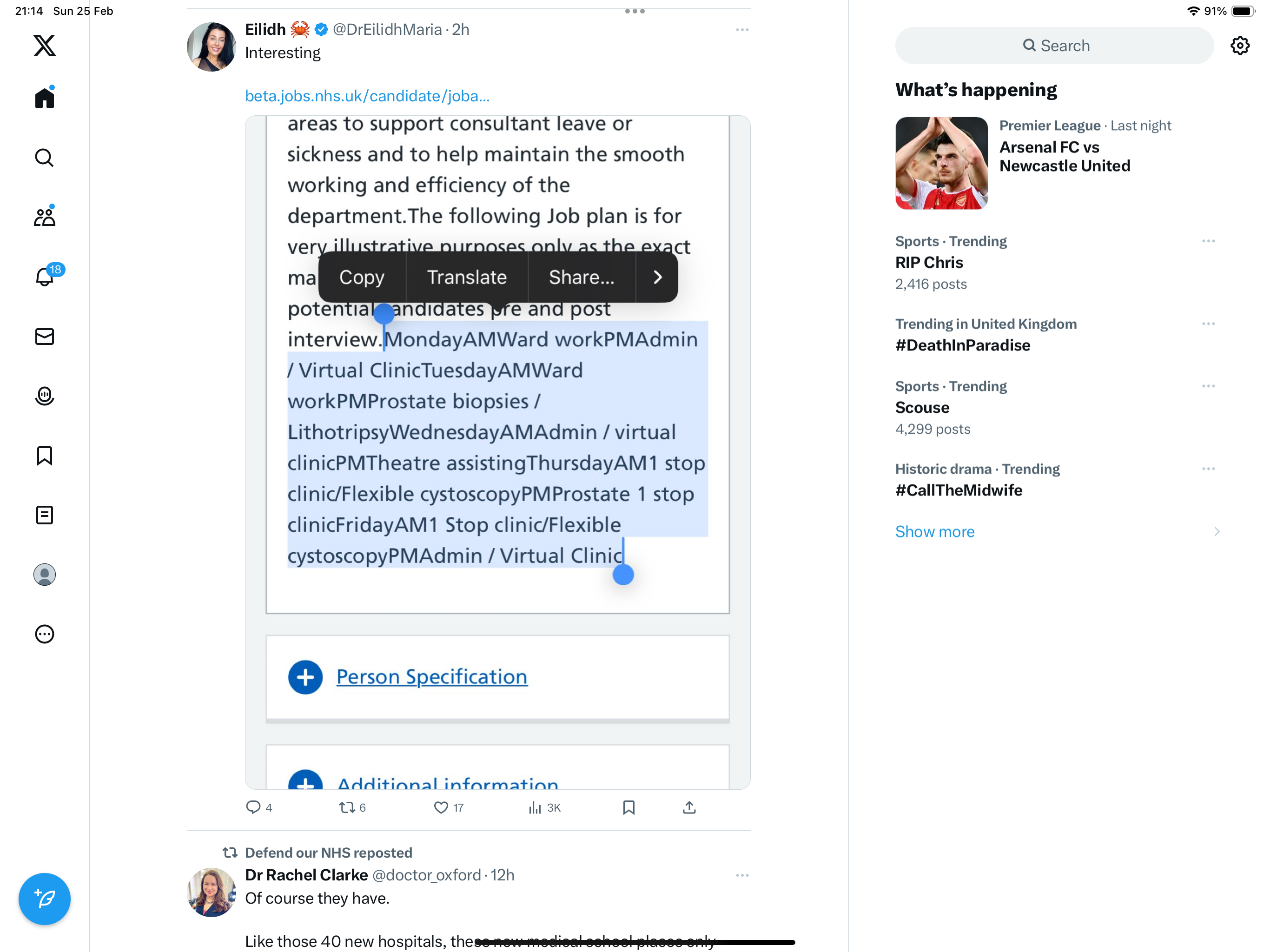
Task: Open search settings gear icon
Action: coord(1240,46)
